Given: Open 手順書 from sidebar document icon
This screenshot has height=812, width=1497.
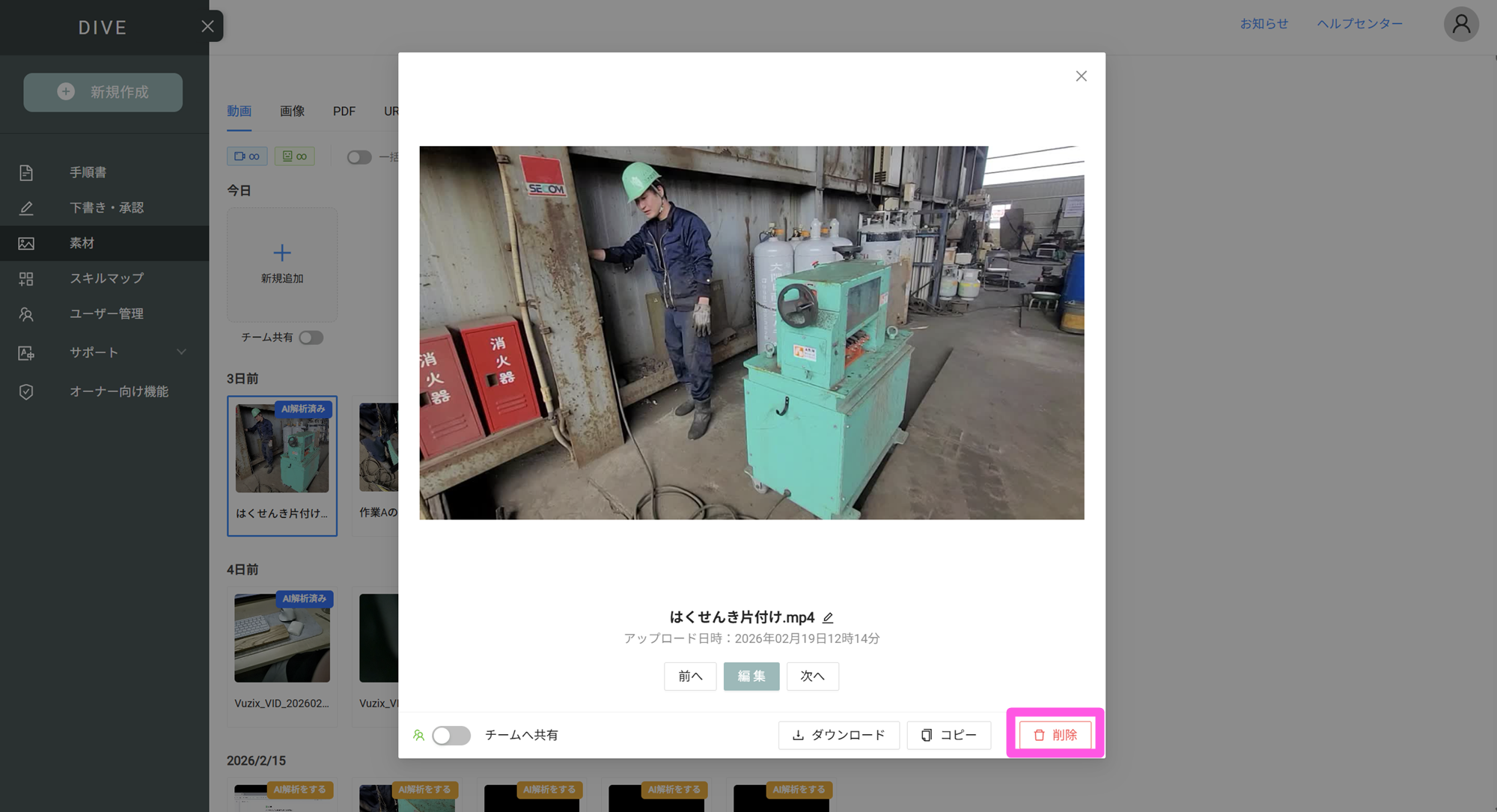Looking at the screenshot, I should 26,173.
